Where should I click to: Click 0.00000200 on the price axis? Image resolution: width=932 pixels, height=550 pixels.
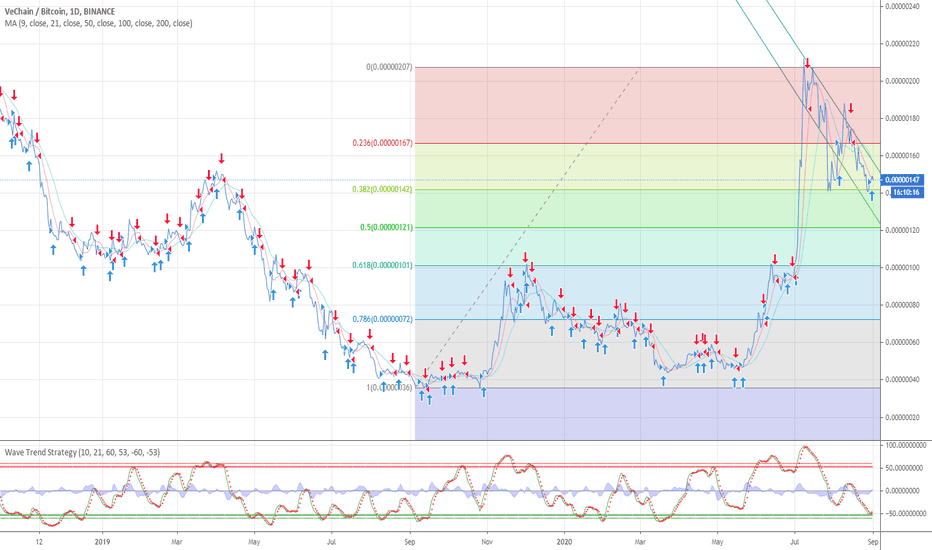coord(902,81)
